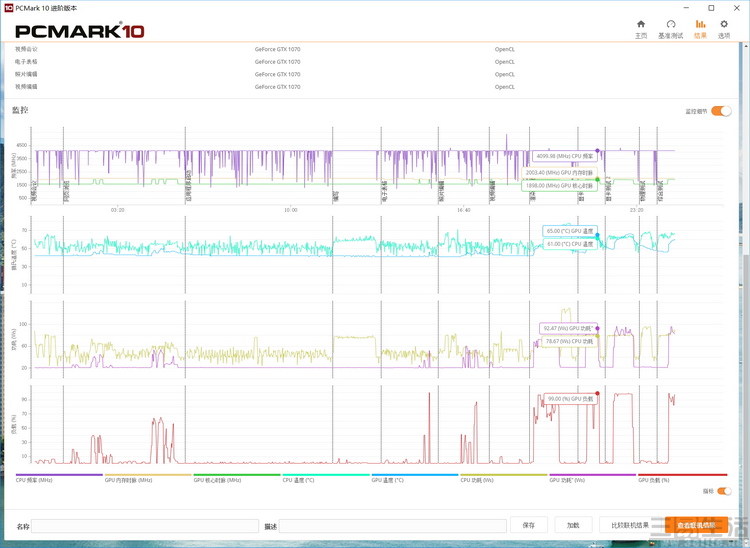
Task: Click the GPU 内存时钟 (MHz) legend item
Action: pos(129,480)
